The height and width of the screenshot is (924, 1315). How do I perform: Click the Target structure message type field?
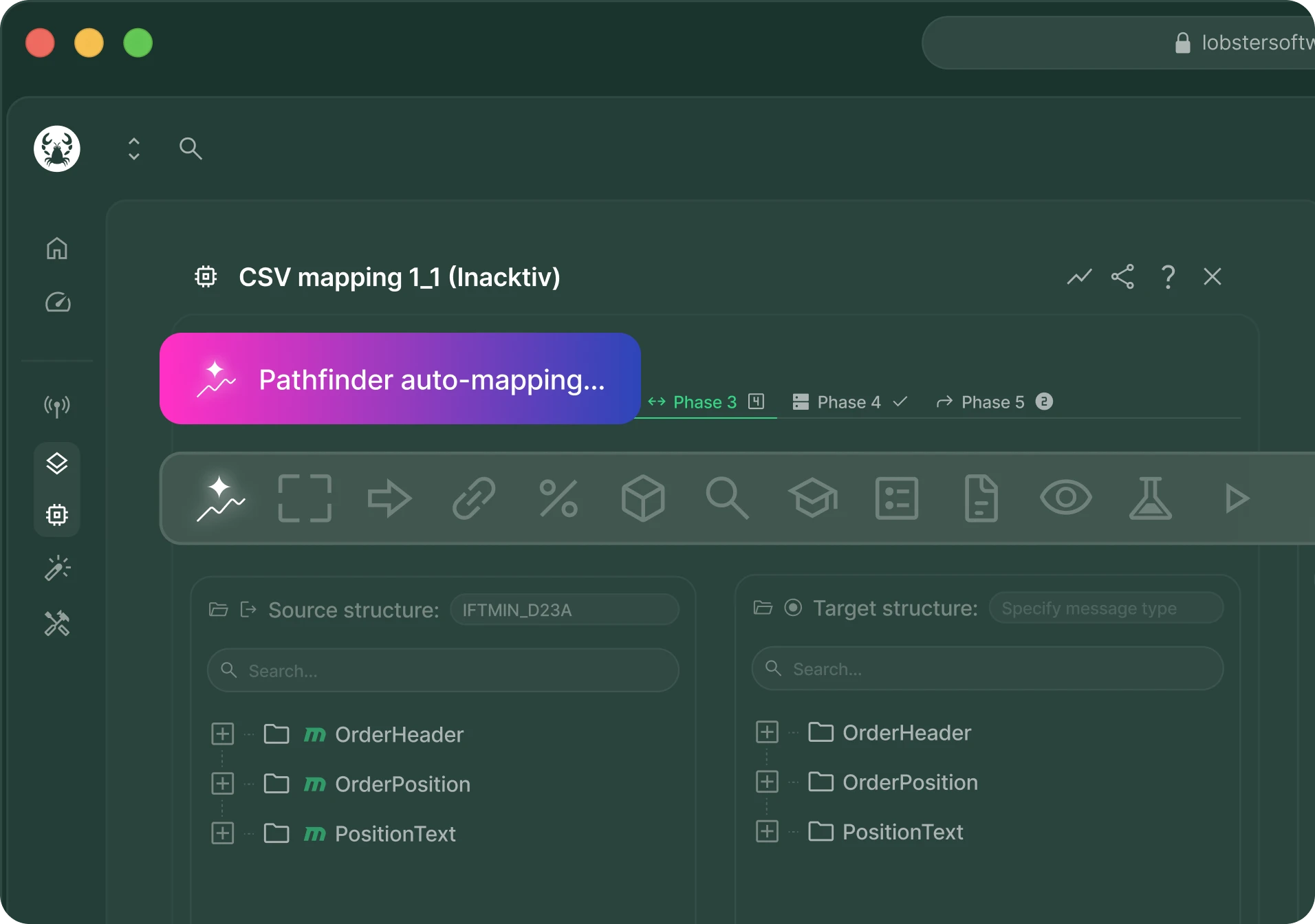[x=1106, y=608]
